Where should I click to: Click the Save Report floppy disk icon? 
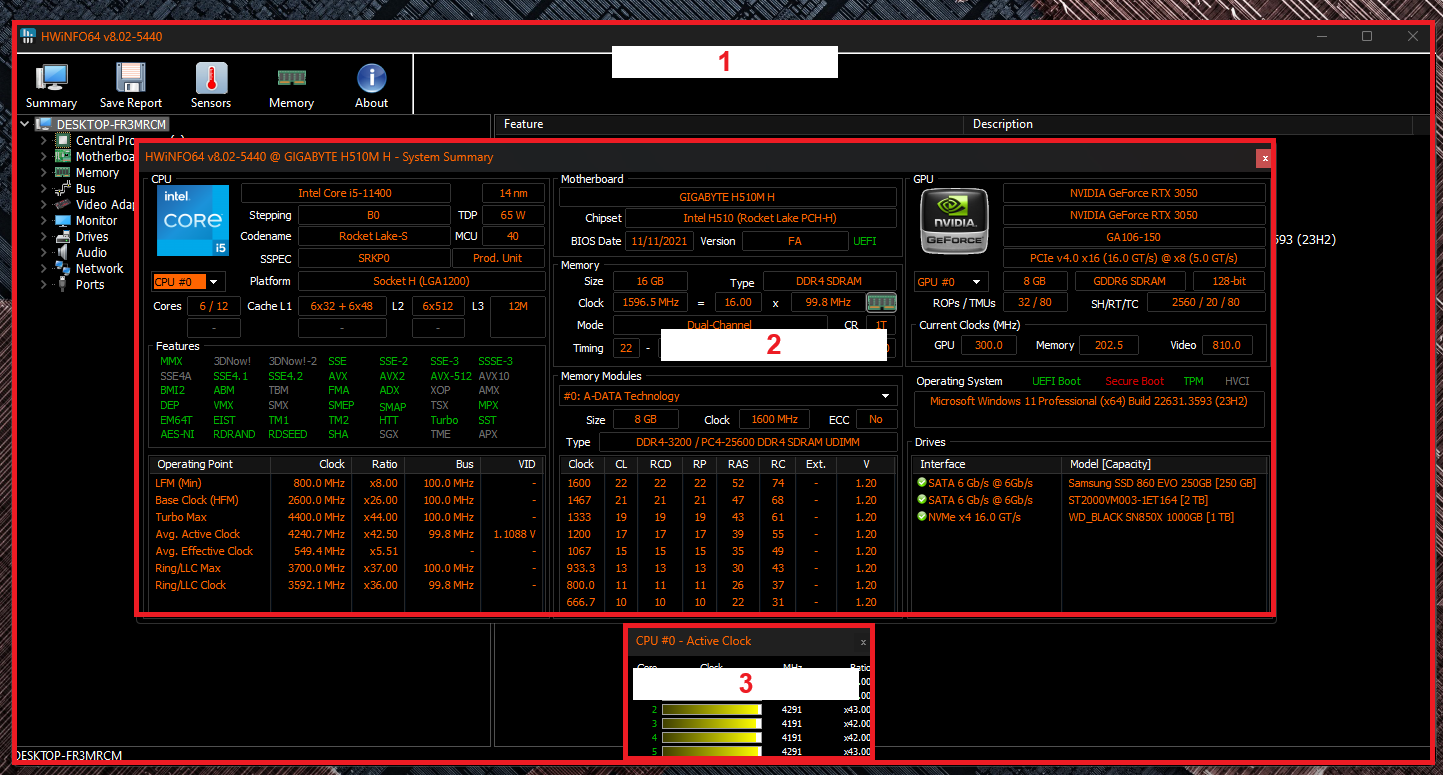pyautogui.click(x=131, y=78)
